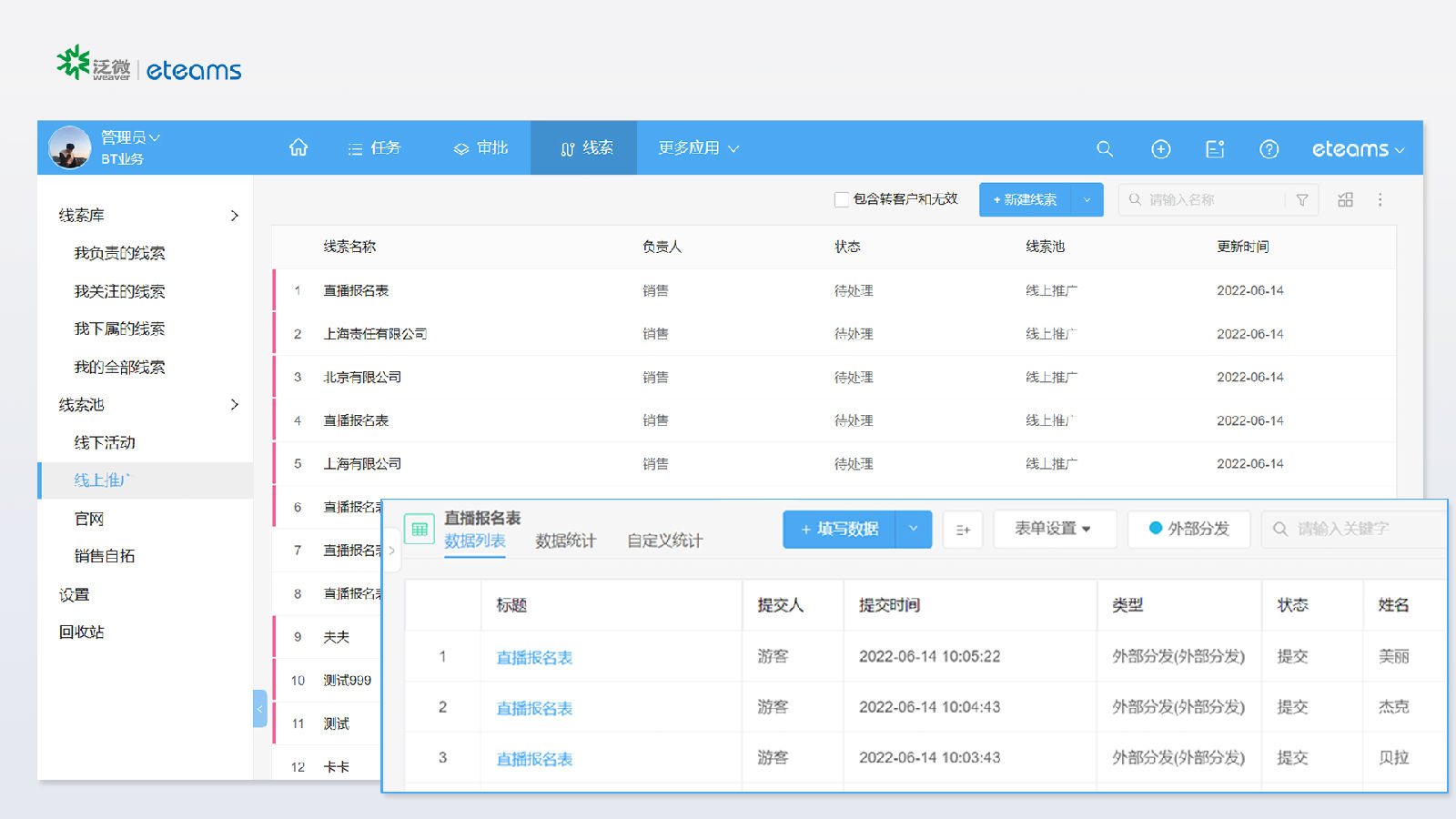Open 直播报名表 link submitted by 贝拉
Screen dimensions: 1456x819
tap(534, 760)
